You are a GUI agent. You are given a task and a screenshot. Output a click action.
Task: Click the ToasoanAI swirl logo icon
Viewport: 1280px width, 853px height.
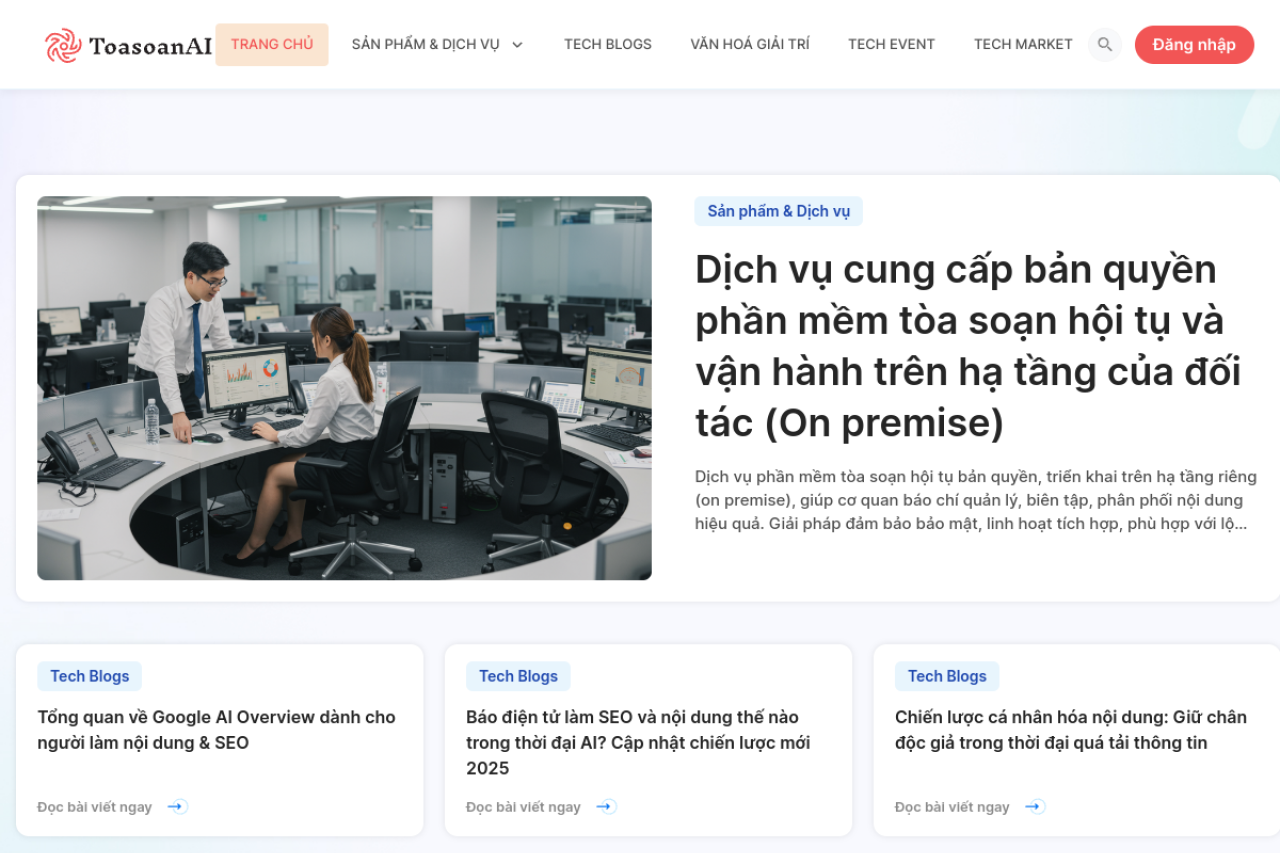[63, 45]
